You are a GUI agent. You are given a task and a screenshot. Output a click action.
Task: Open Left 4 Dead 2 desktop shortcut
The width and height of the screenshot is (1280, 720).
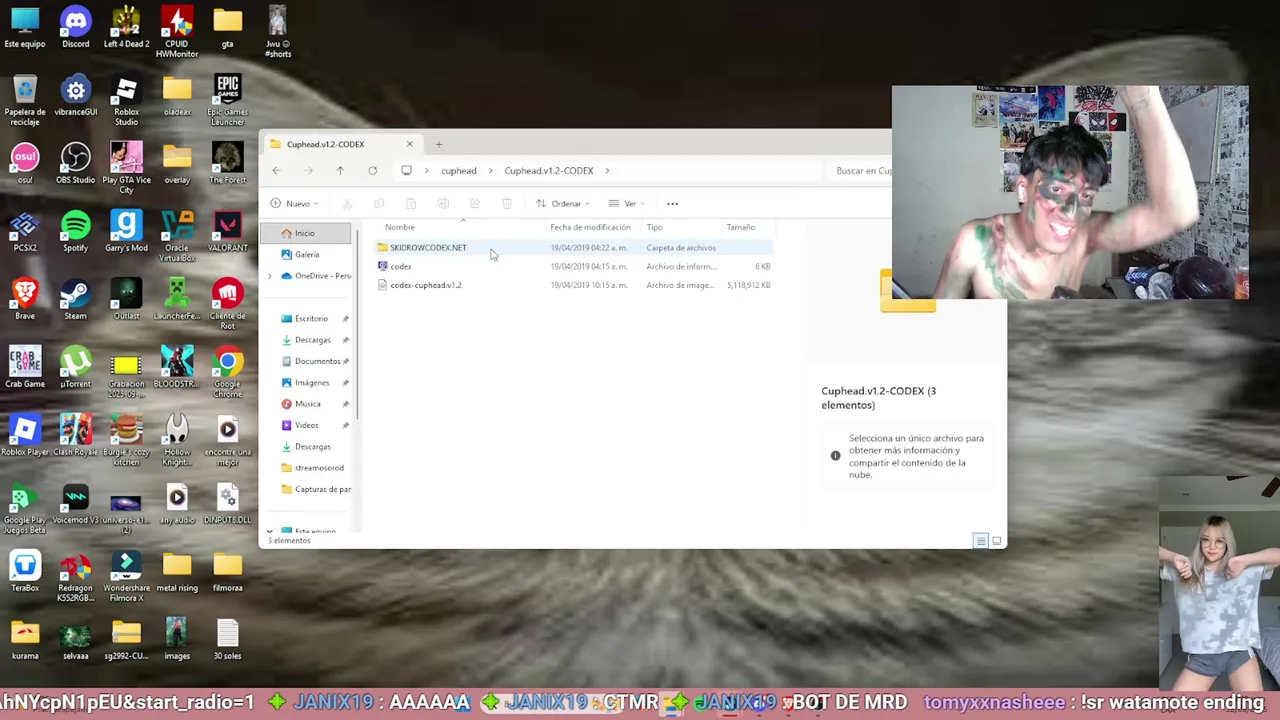tap(126, 27)
